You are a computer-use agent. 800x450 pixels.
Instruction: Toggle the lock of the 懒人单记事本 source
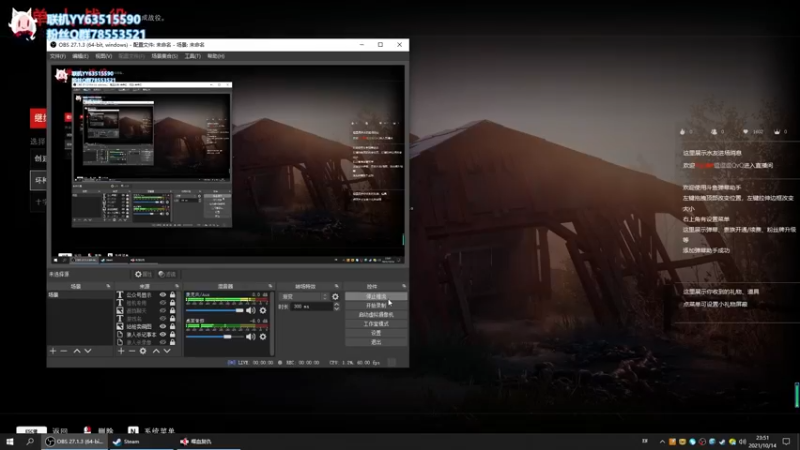[x=172, y=335]
